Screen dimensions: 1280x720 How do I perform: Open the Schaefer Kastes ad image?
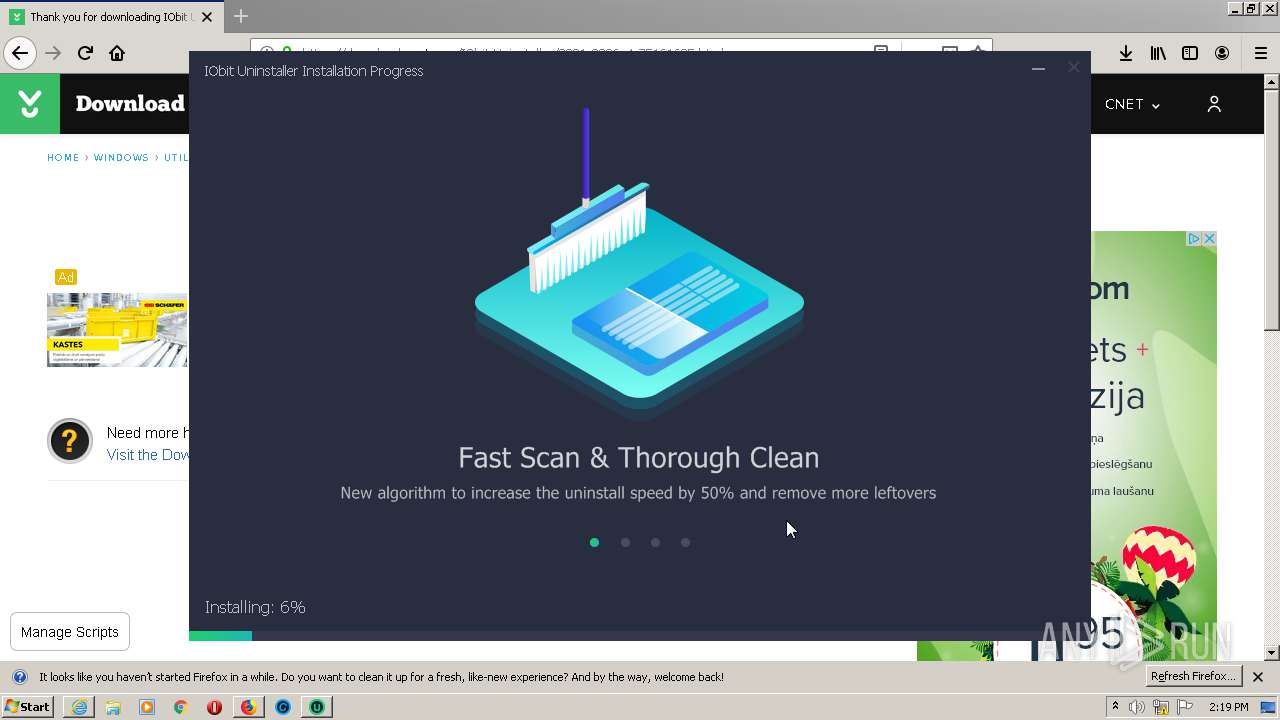click(x=117, y=330)
